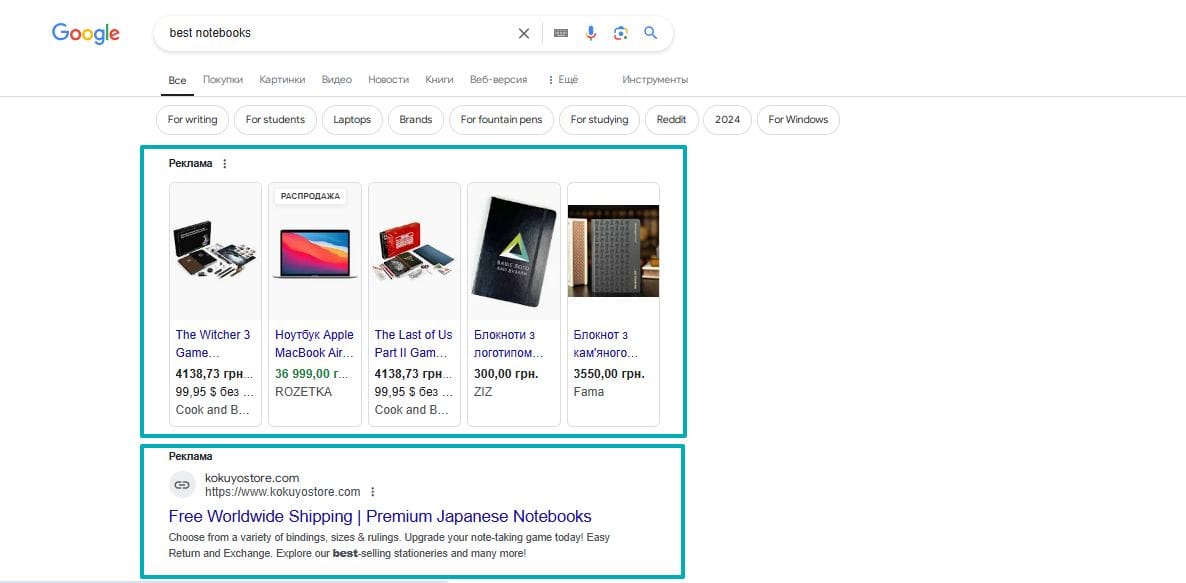The image size is (1186, 583).
Task: Click the magnifying glass search icon
Action: pos(650,33)
